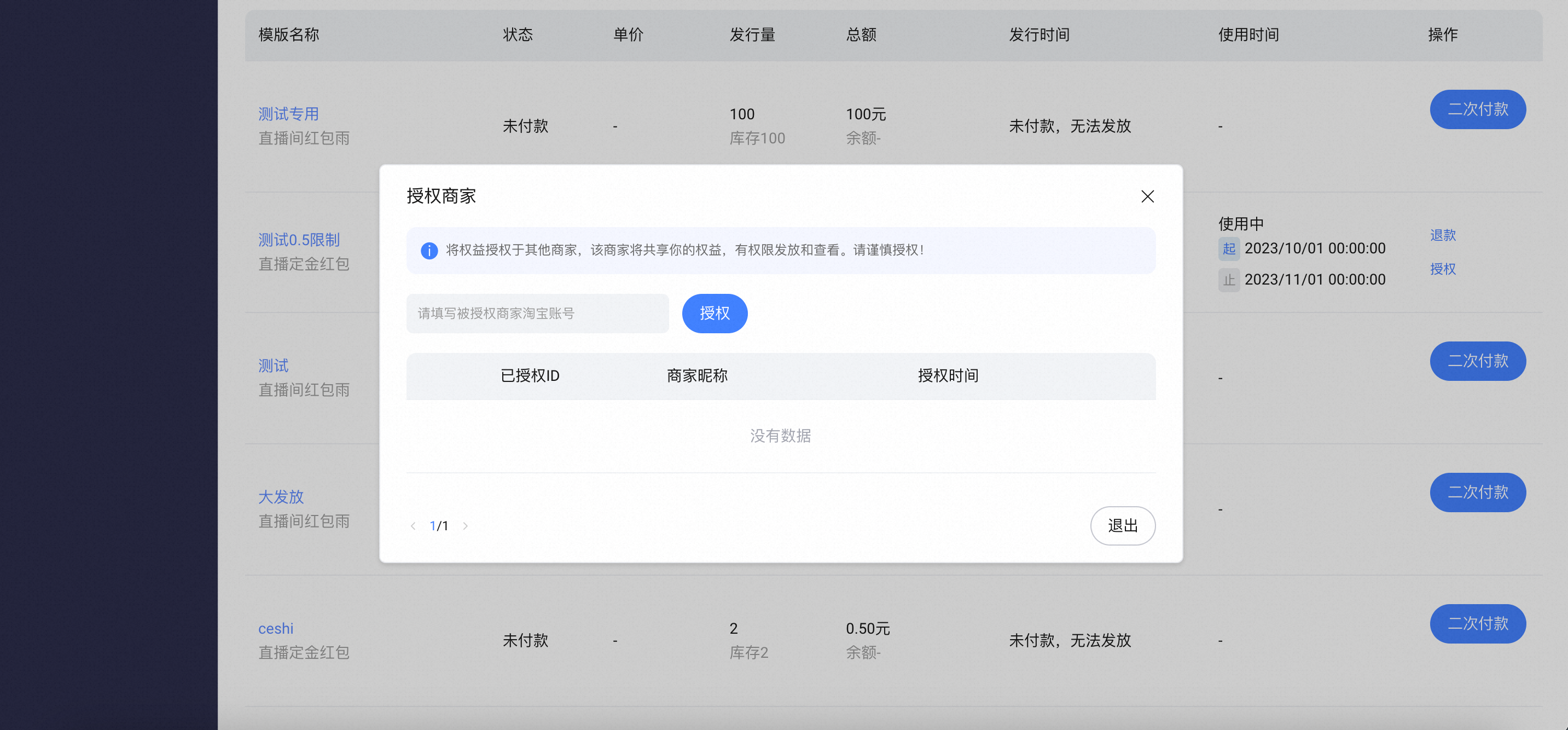The height and width of the screenshot is (730, 1568).
Task: Click 使用中 status text
Action: tap(1241, 224)
